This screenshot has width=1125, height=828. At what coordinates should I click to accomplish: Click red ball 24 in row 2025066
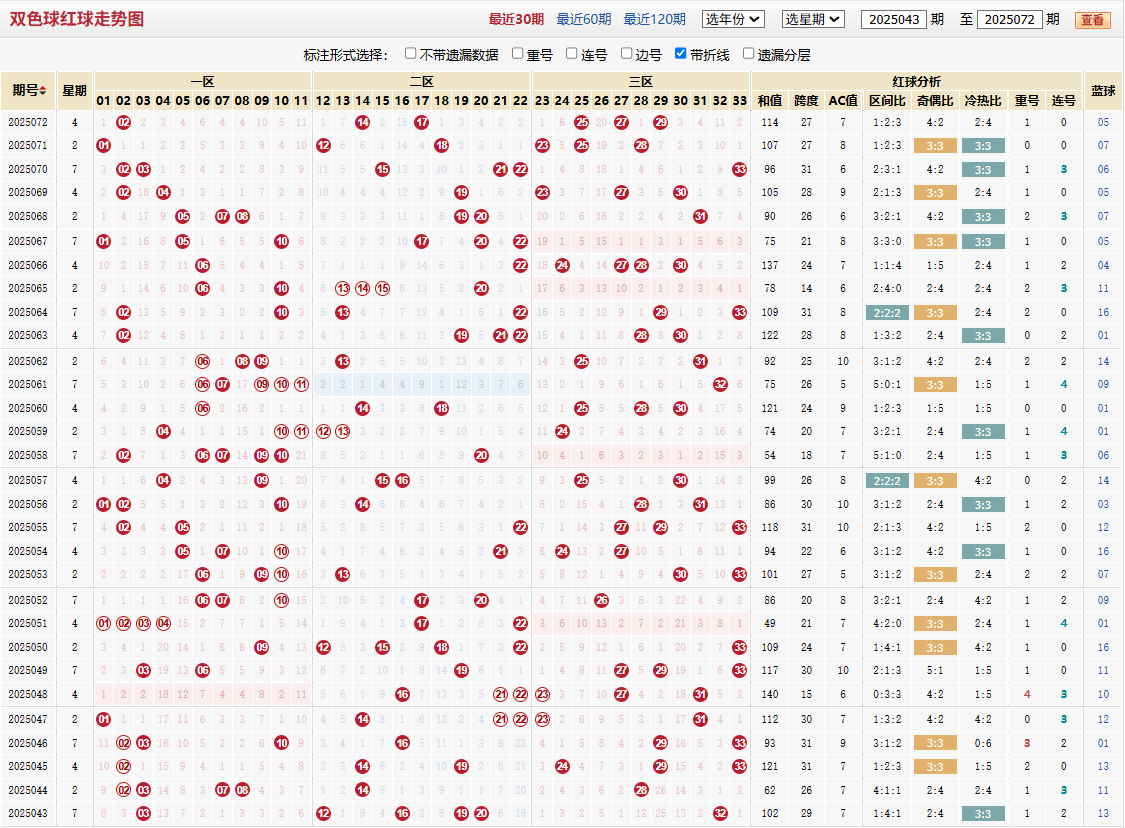click(x=562, y=265)
